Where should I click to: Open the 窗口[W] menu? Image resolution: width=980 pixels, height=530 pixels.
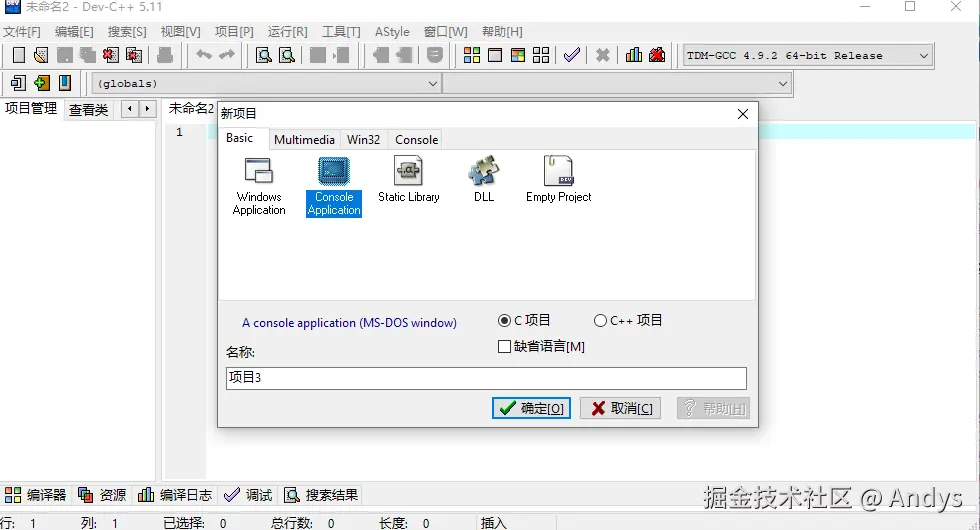pyautogui.click(x=446, y=31)
